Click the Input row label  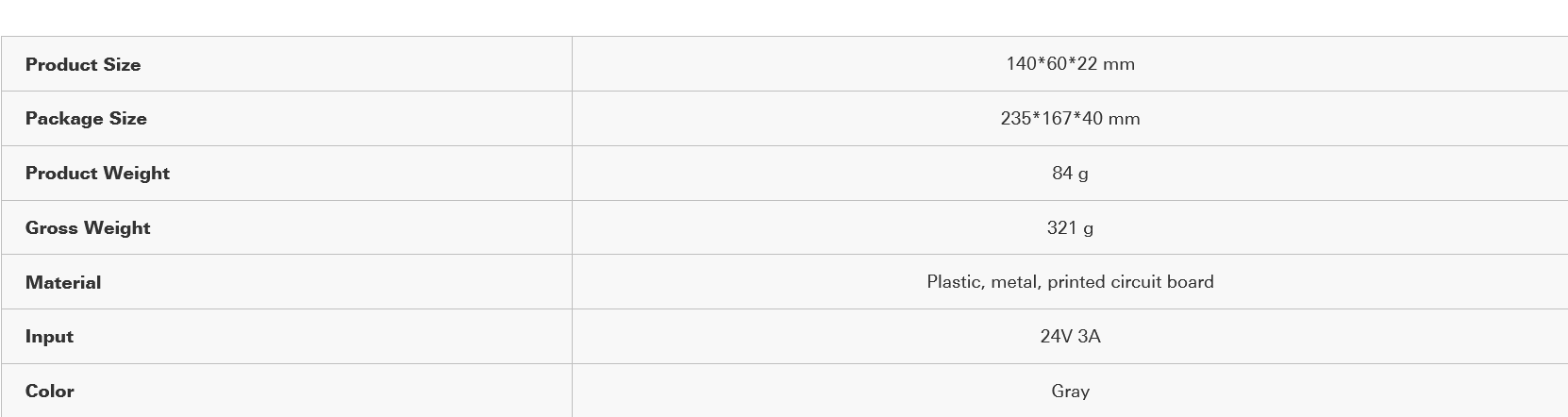49,337
